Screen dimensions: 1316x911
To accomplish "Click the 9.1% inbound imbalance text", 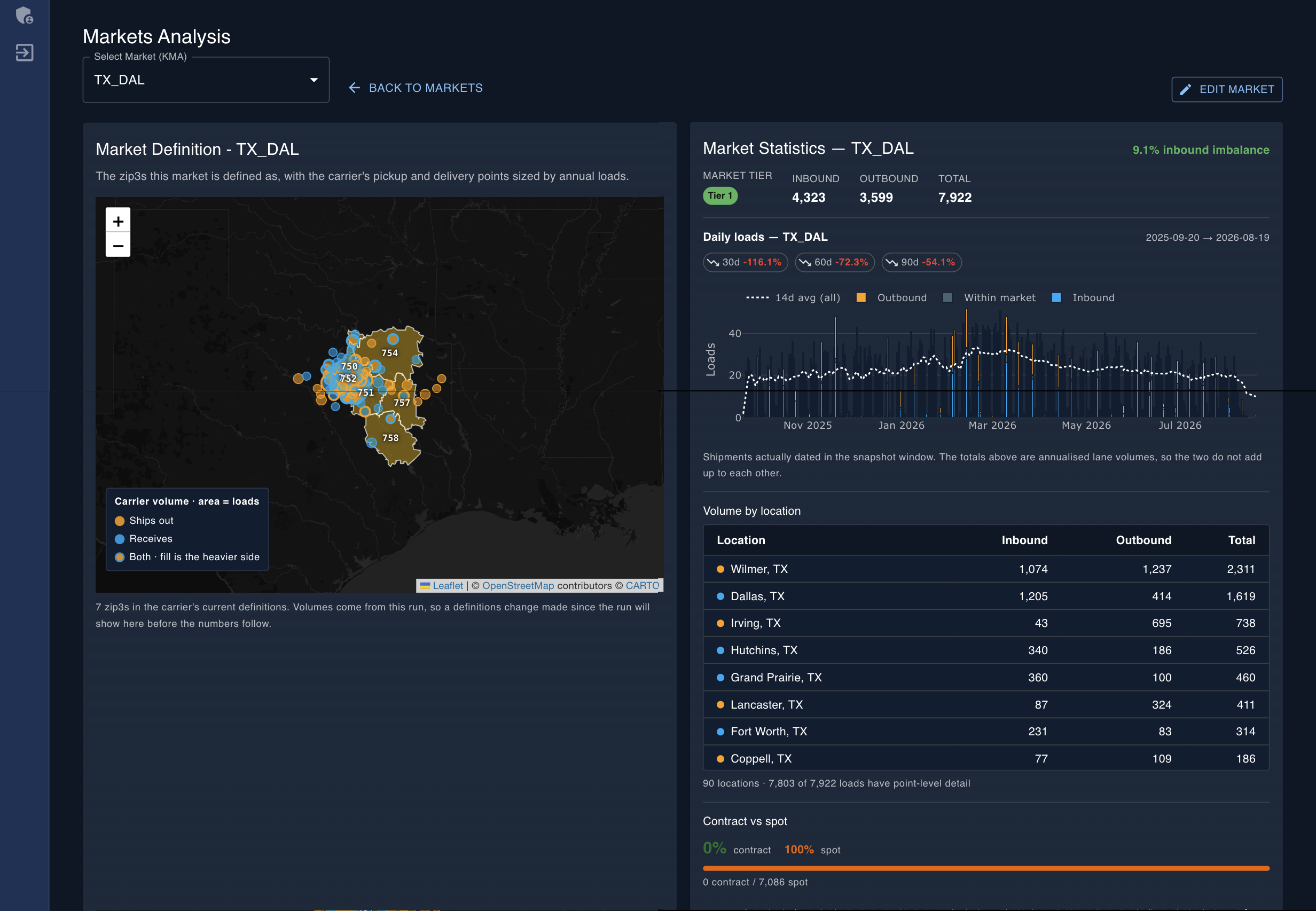I will pyautogui.click(x=1201, y=150).
